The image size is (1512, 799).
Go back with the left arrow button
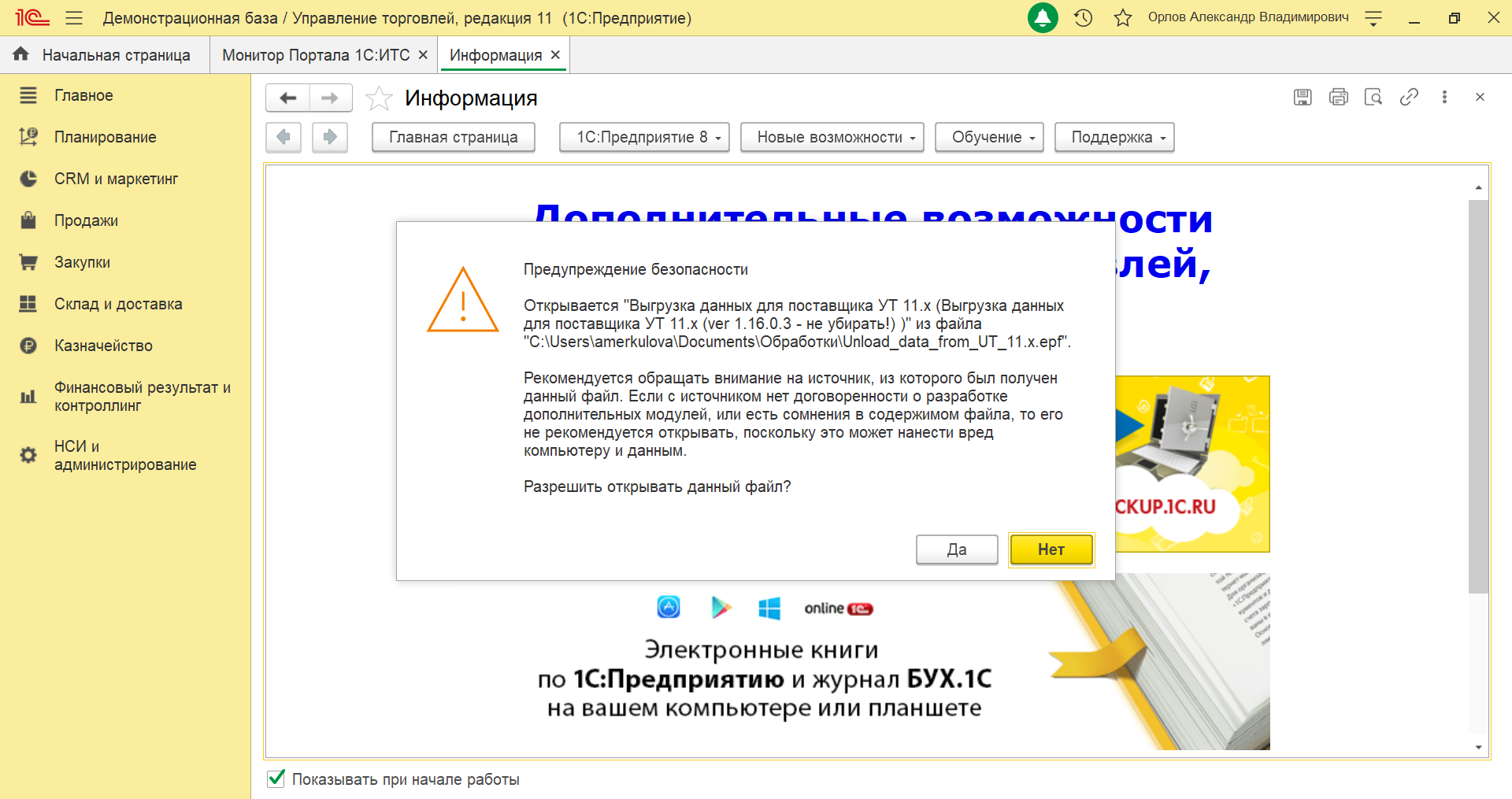[x=288, y=98]
